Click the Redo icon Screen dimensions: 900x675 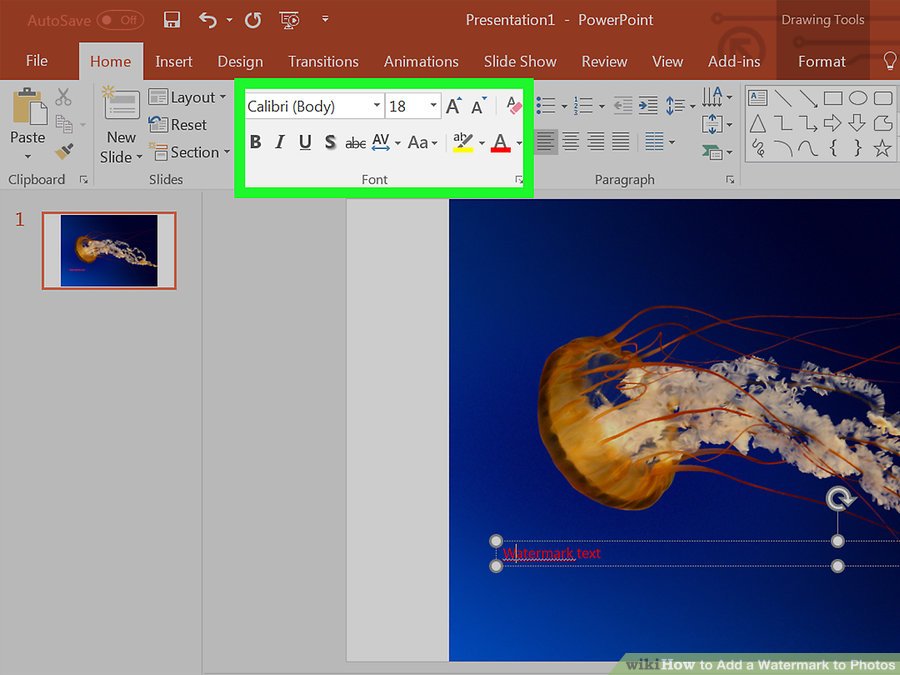click(253, 20)
